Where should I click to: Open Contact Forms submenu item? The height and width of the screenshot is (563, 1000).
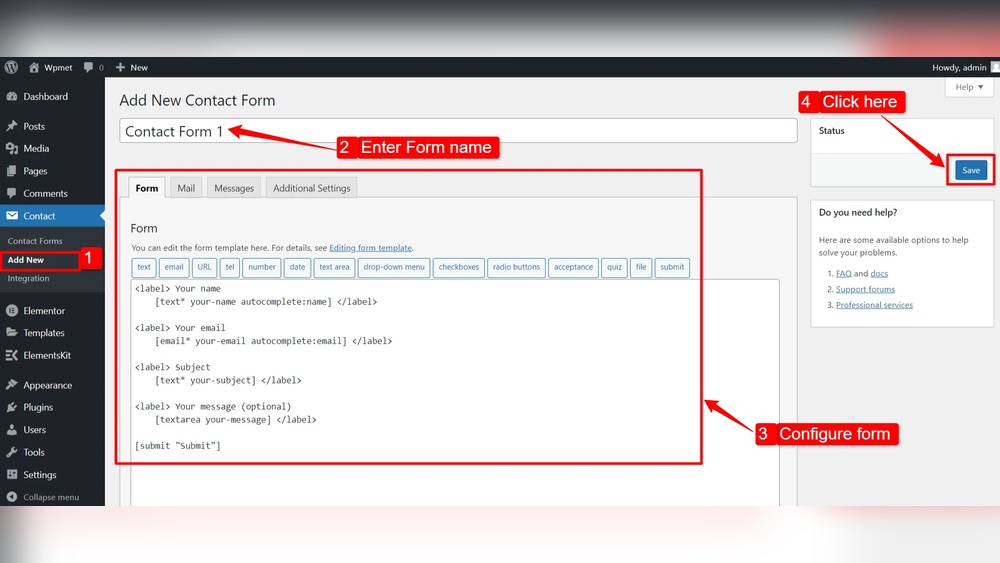(35, 241)
